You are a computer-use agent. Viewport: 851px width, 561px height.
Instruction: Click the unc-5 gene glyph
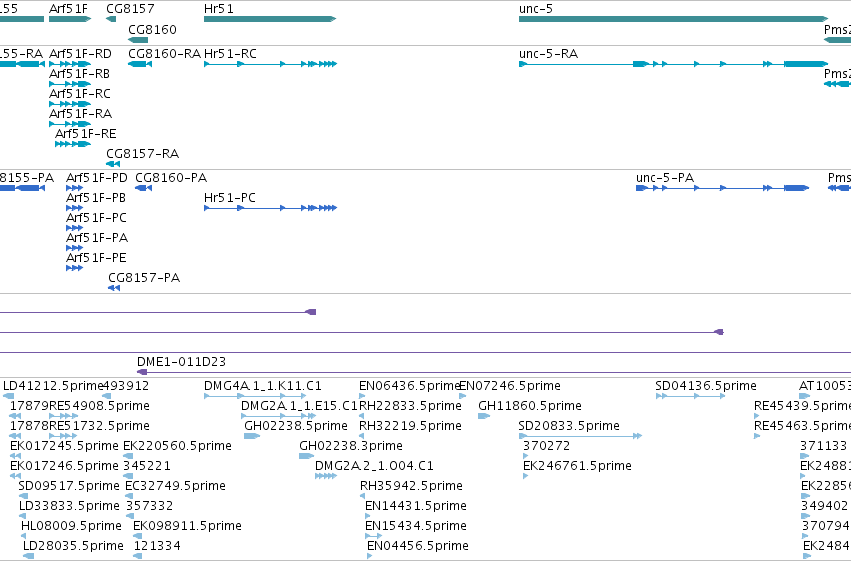(674, 19)
